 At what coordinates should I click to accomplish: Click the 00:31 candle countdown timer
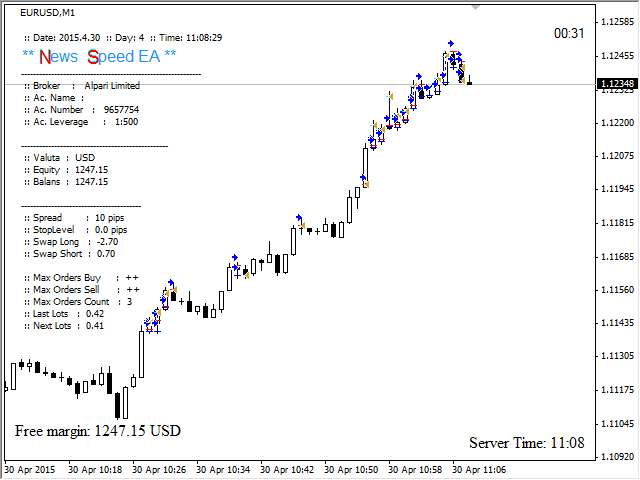pyautogui.click(x=568, y=33)
